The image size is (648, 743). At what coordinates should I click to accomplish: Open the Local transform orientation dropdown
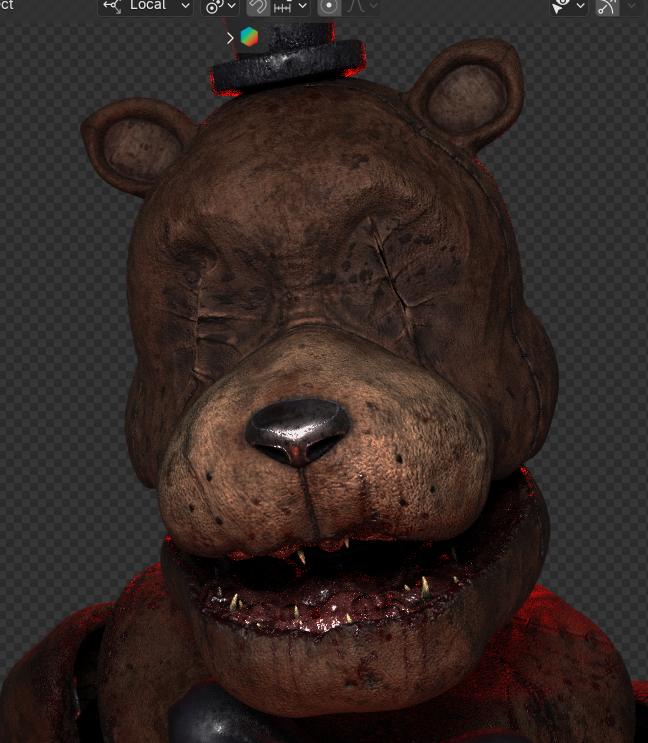click(x=145, y=7)
